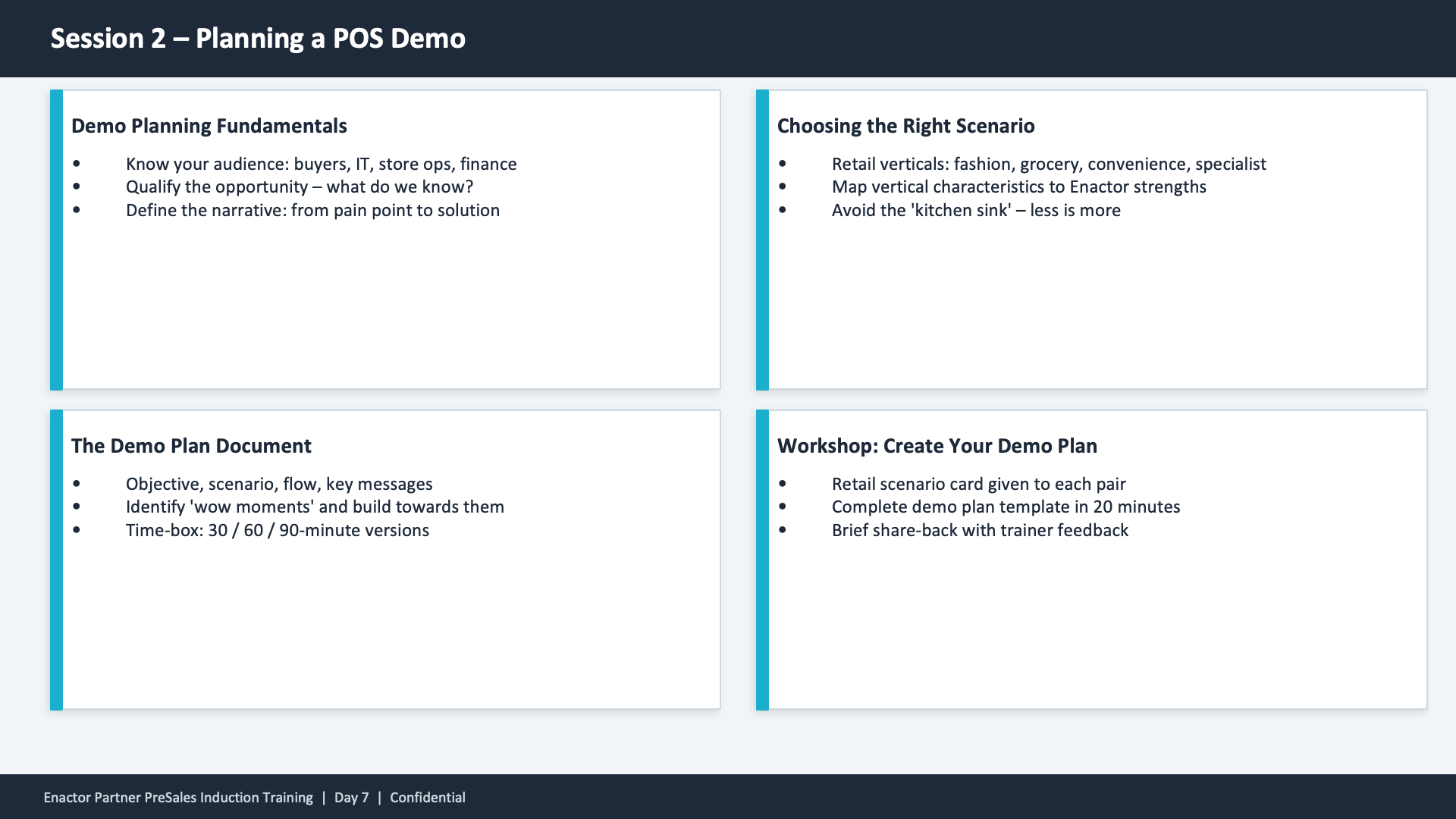This screenshot has width=1456, height=819.
Task: Click the bullet marker beside 'Objective, scenario, flow'
Action: coord(76,484)
